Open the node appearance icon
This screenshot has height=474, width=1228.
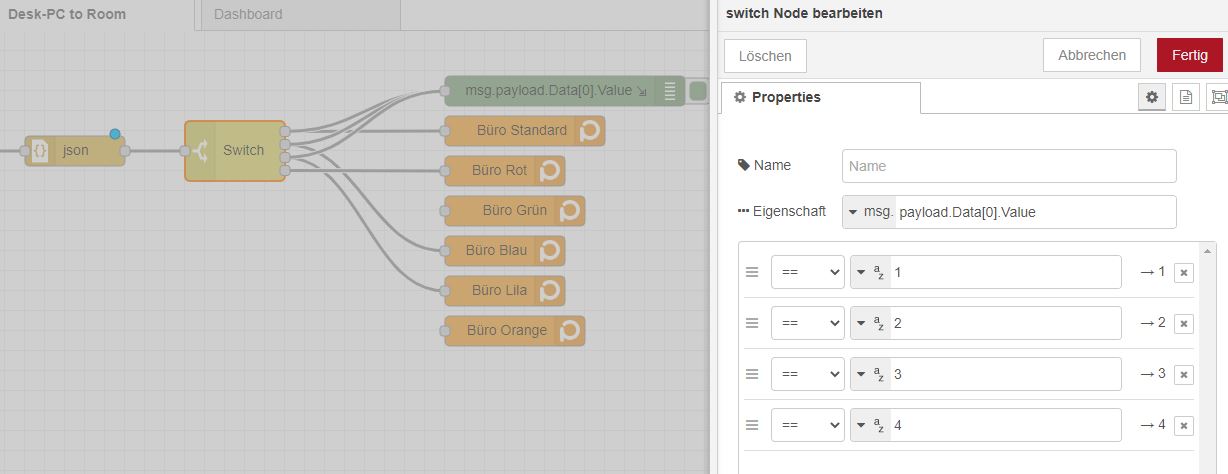[x=1218, y=97]
